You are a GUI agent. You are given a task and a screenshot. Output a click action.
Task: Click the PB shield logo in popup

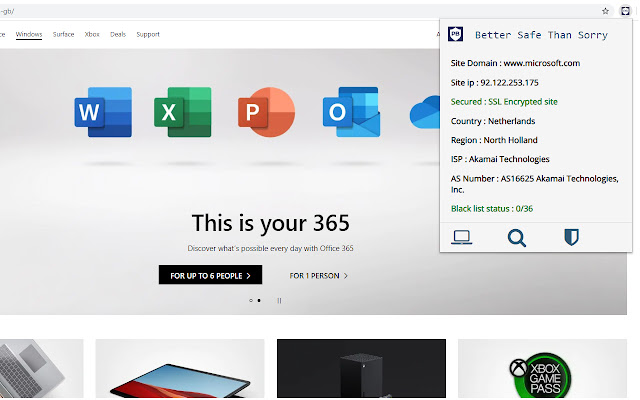[456, 34]
